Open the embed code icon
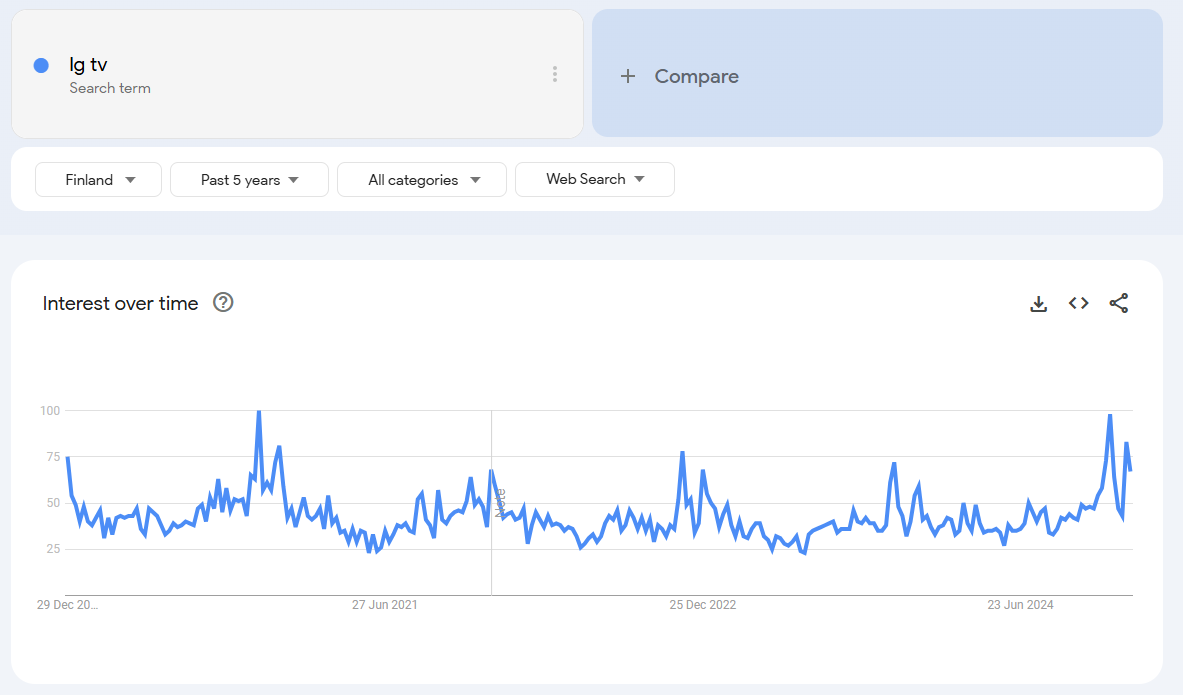Image resolution: width=1183 pixels, height=695 pixels. click(x=1078, y=303)
